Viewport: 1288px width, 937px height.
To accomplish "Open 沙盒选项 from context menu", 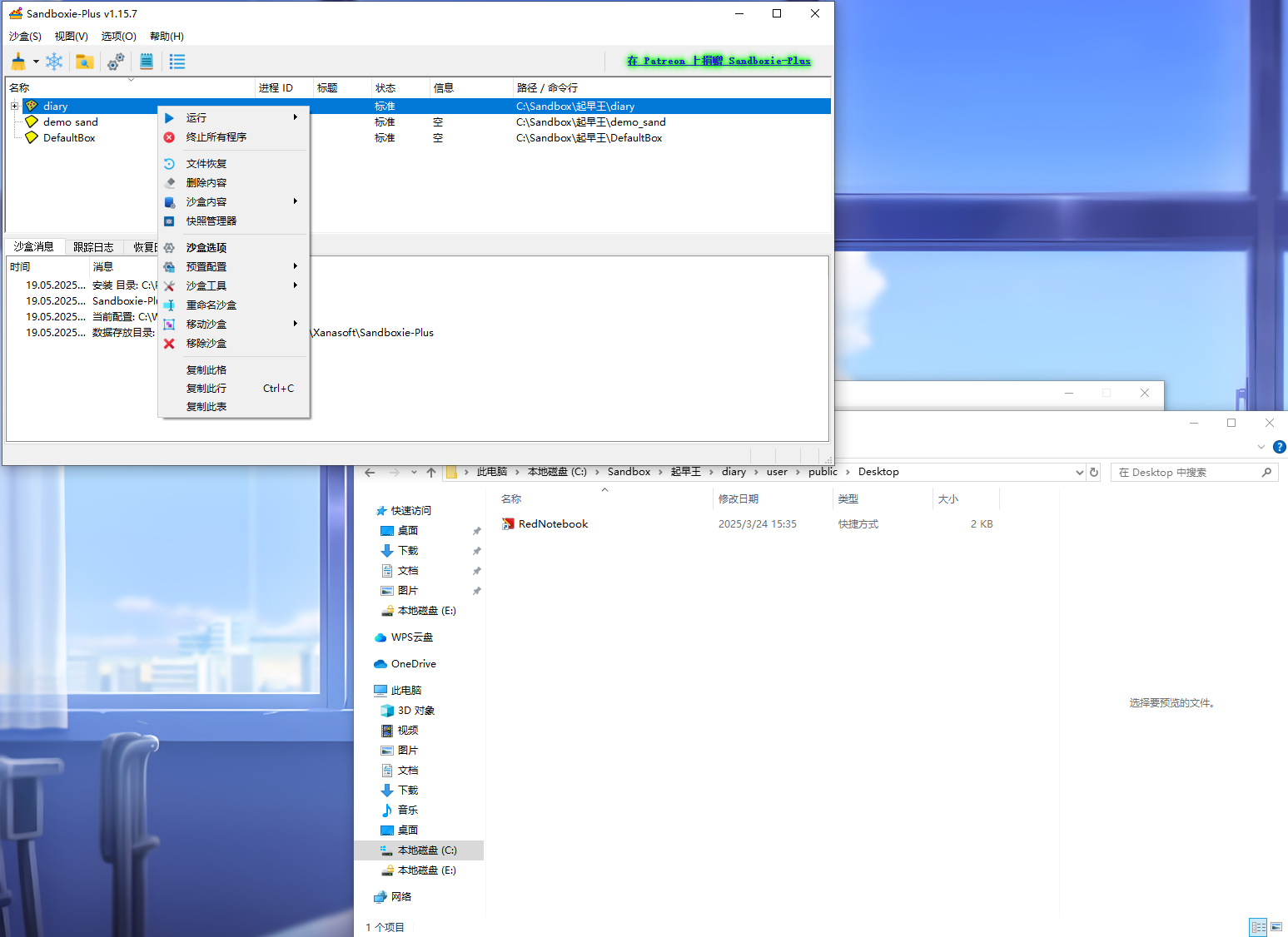I will tap(234, 248).
